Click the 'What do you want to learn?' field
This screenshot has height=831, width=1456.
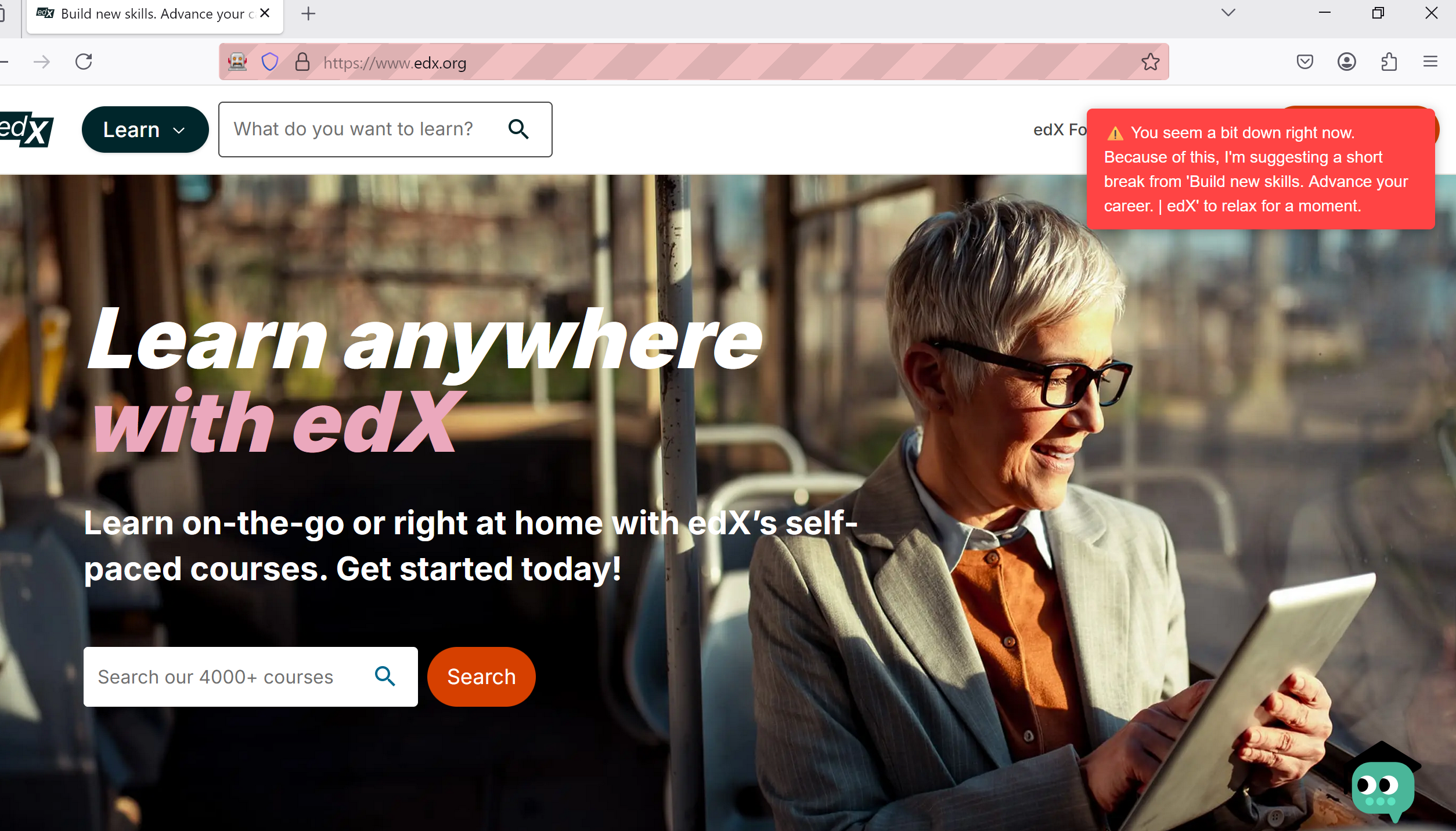tap(385, 129)
